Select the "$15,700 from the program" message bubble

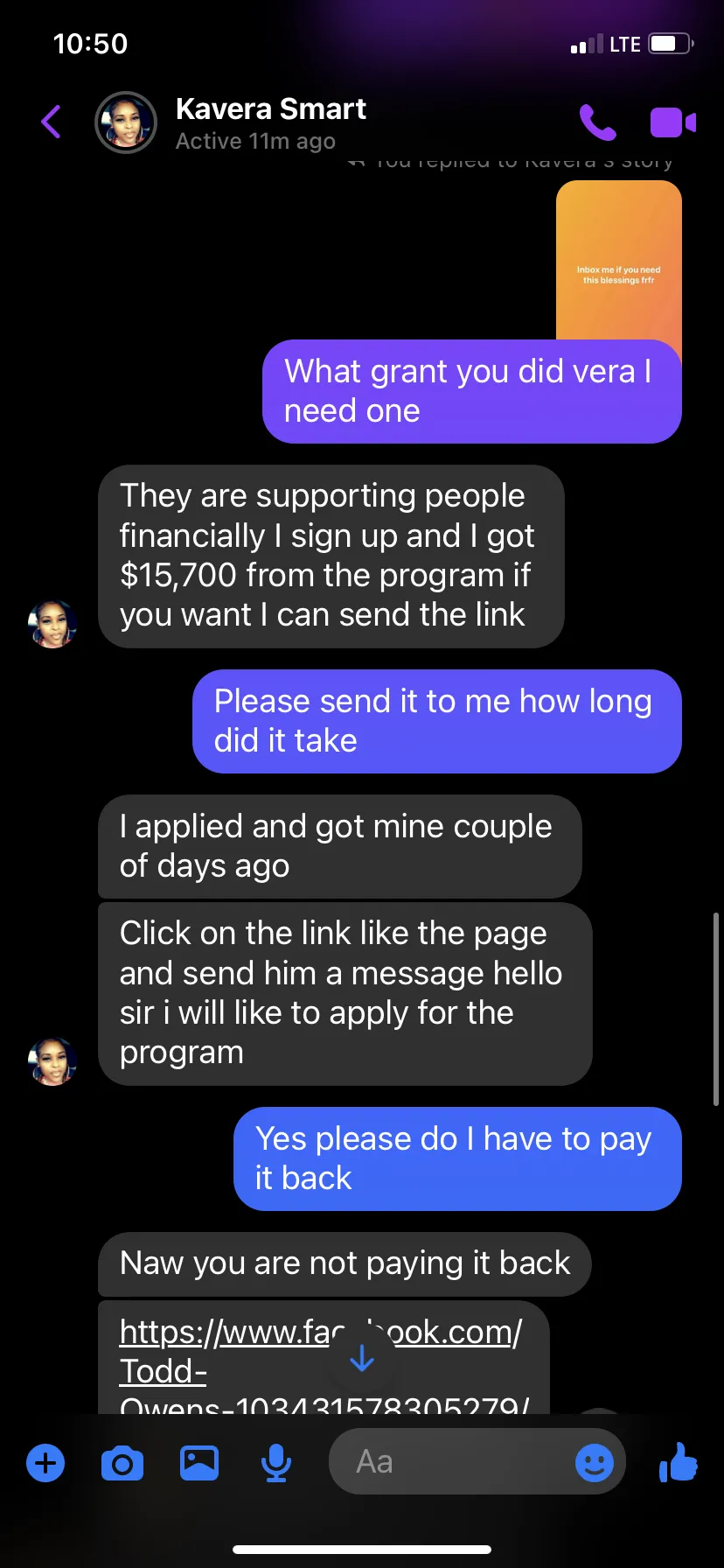[331, 556]
